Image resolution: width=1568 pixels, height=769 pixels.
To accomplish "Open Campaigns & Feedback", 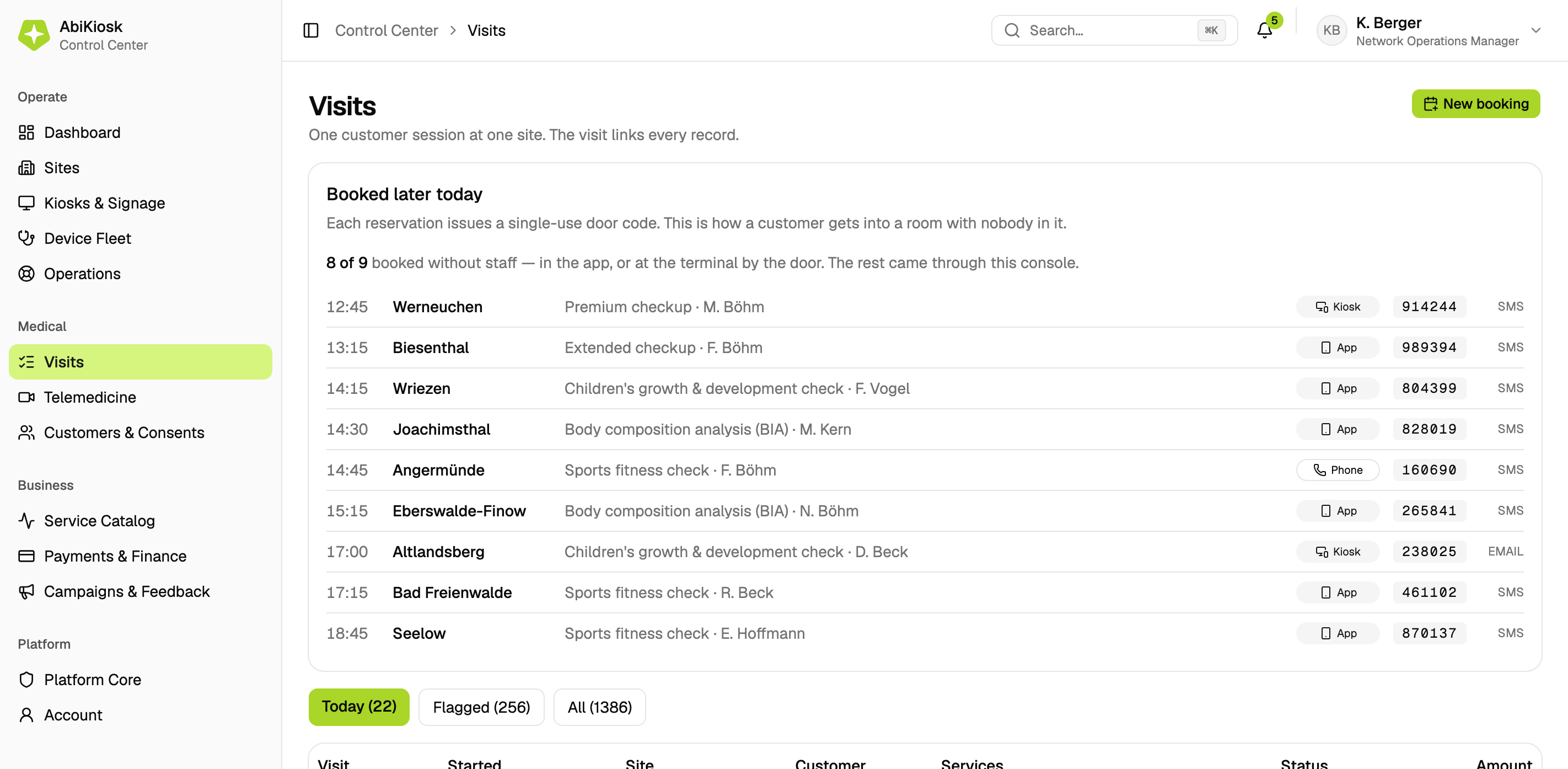I will click(x=140, y=592).
